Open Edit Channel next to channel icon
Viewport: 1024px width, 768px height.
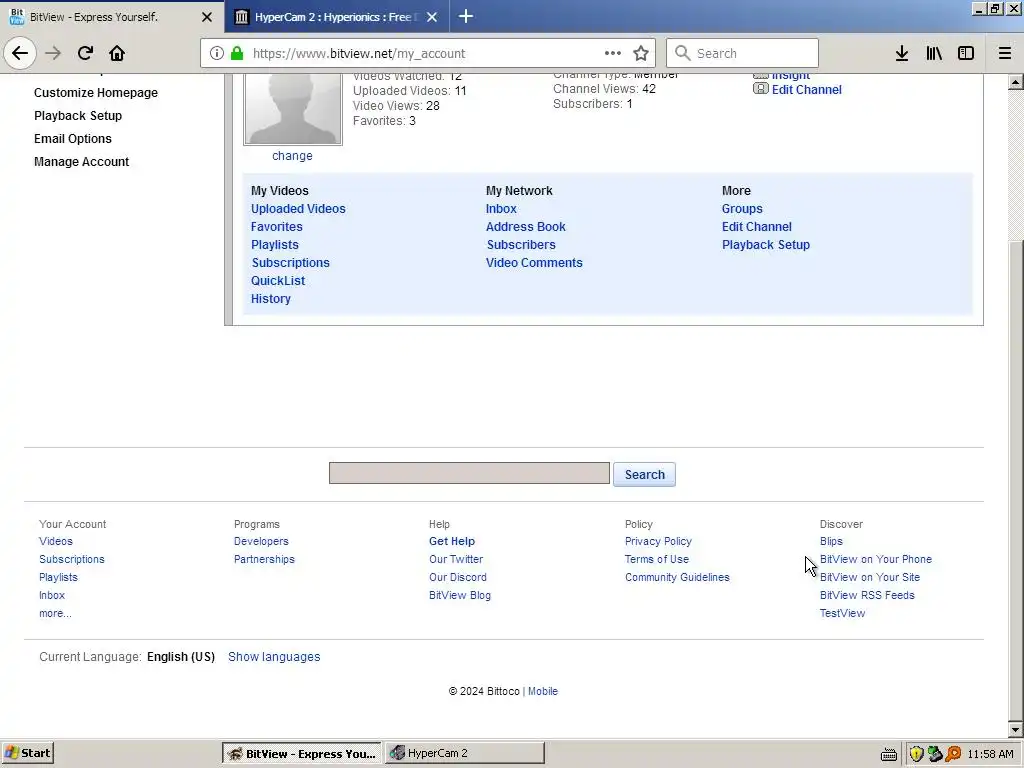807,89
